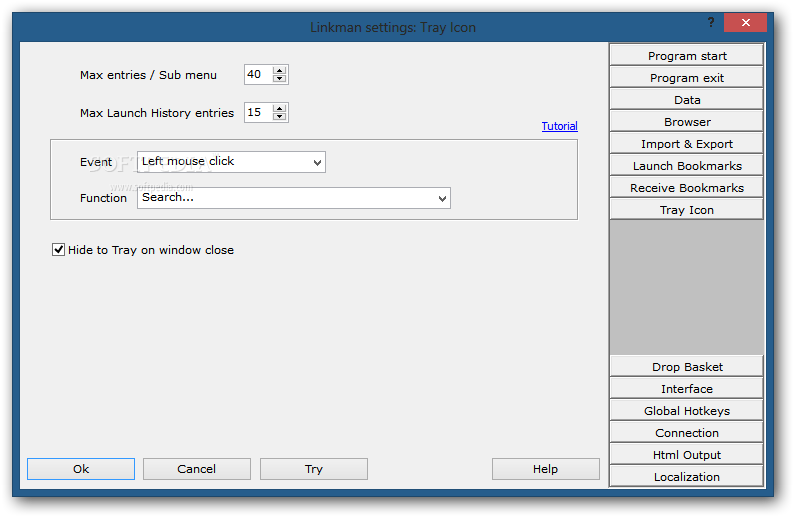Select the Localization tab
The image size is (794, 517).
coord(686,476)
